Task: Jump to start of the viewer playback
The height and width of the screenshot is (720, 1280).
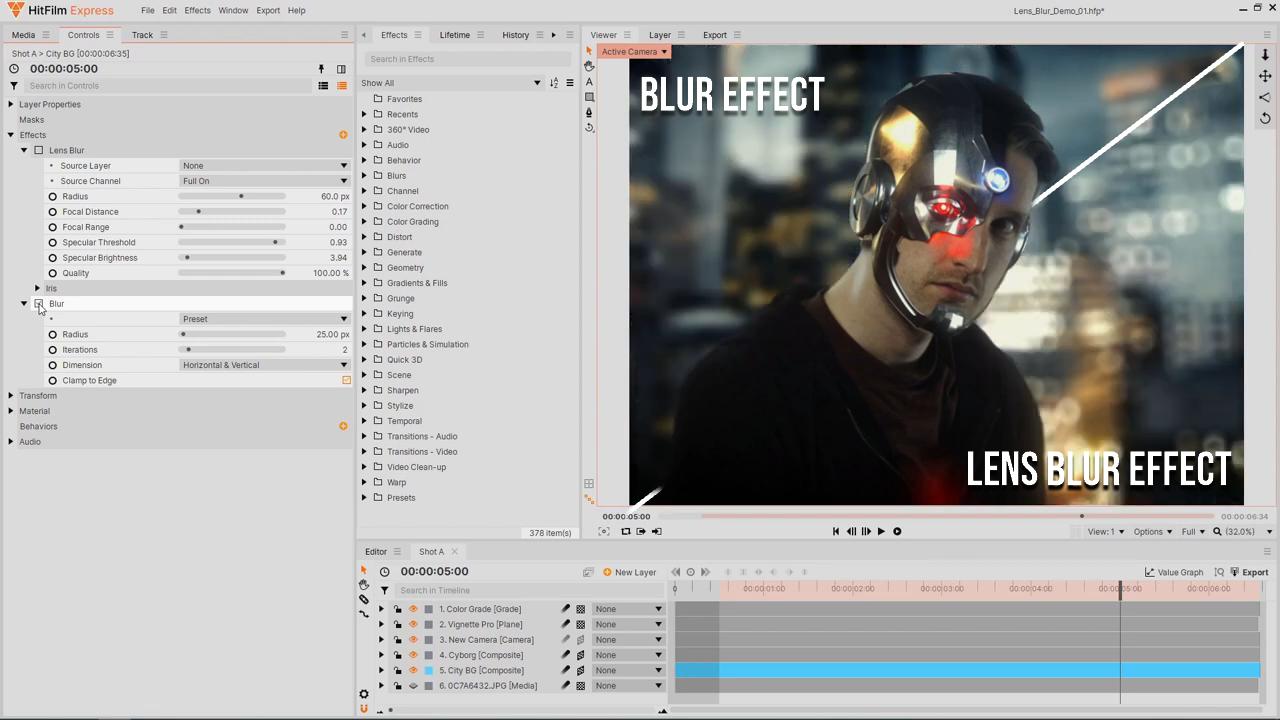Action: pos(836,532)
